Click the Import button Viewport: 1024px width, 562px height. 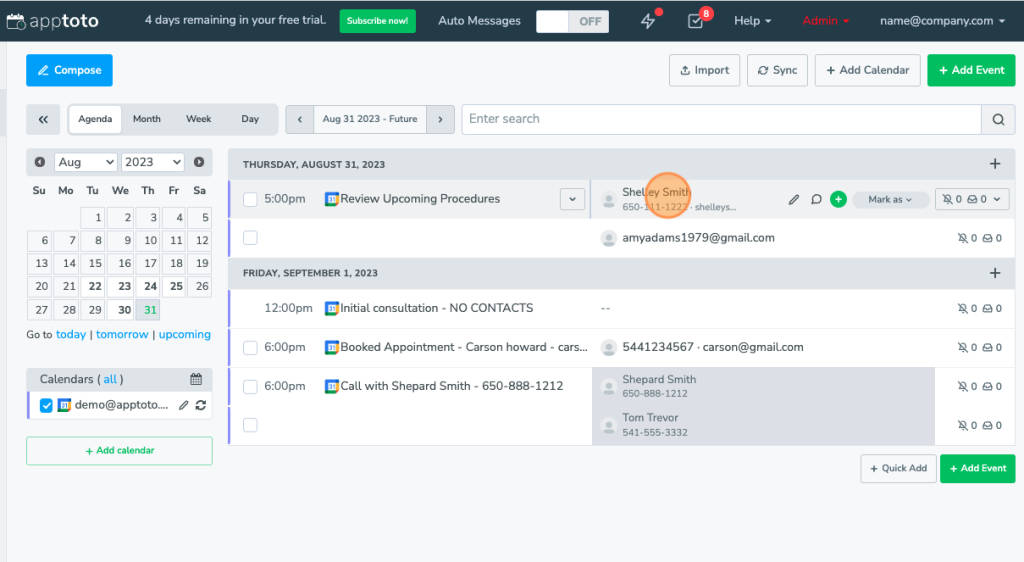(x=704, y=70)
